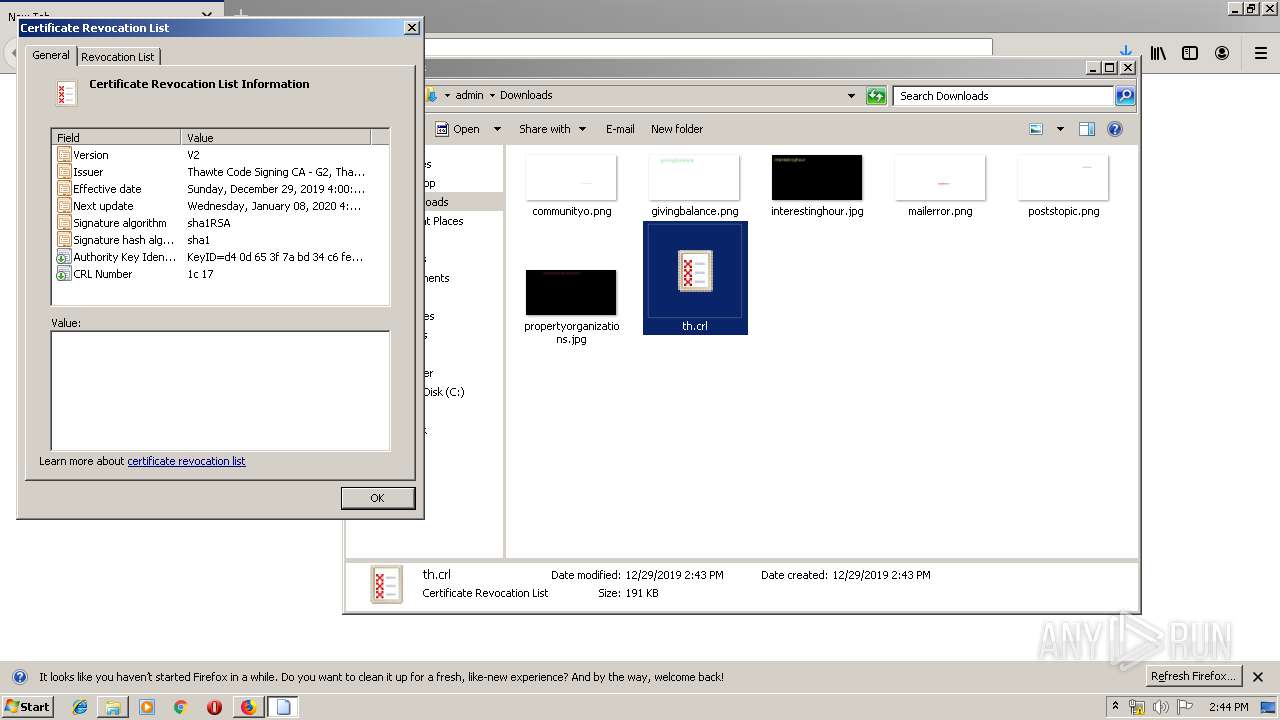Click Downloads in the address breadcrumb
The width and height of the screenshot is (1280, 720).
tap(526, 95)
